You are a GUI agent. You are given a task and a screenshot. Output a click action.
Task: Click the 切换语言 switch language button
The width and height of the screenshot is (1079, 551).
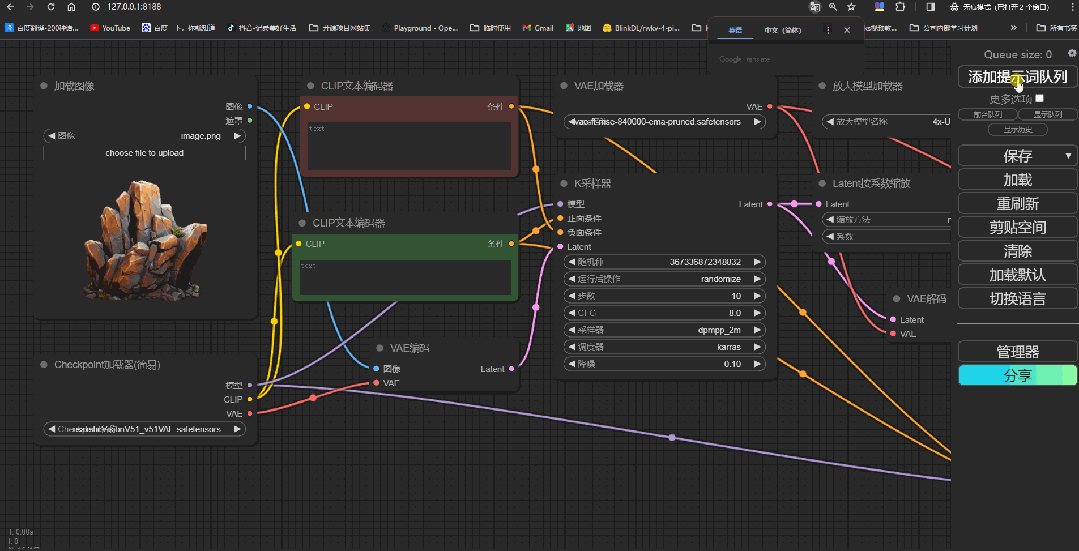(x=1018, y=299)
